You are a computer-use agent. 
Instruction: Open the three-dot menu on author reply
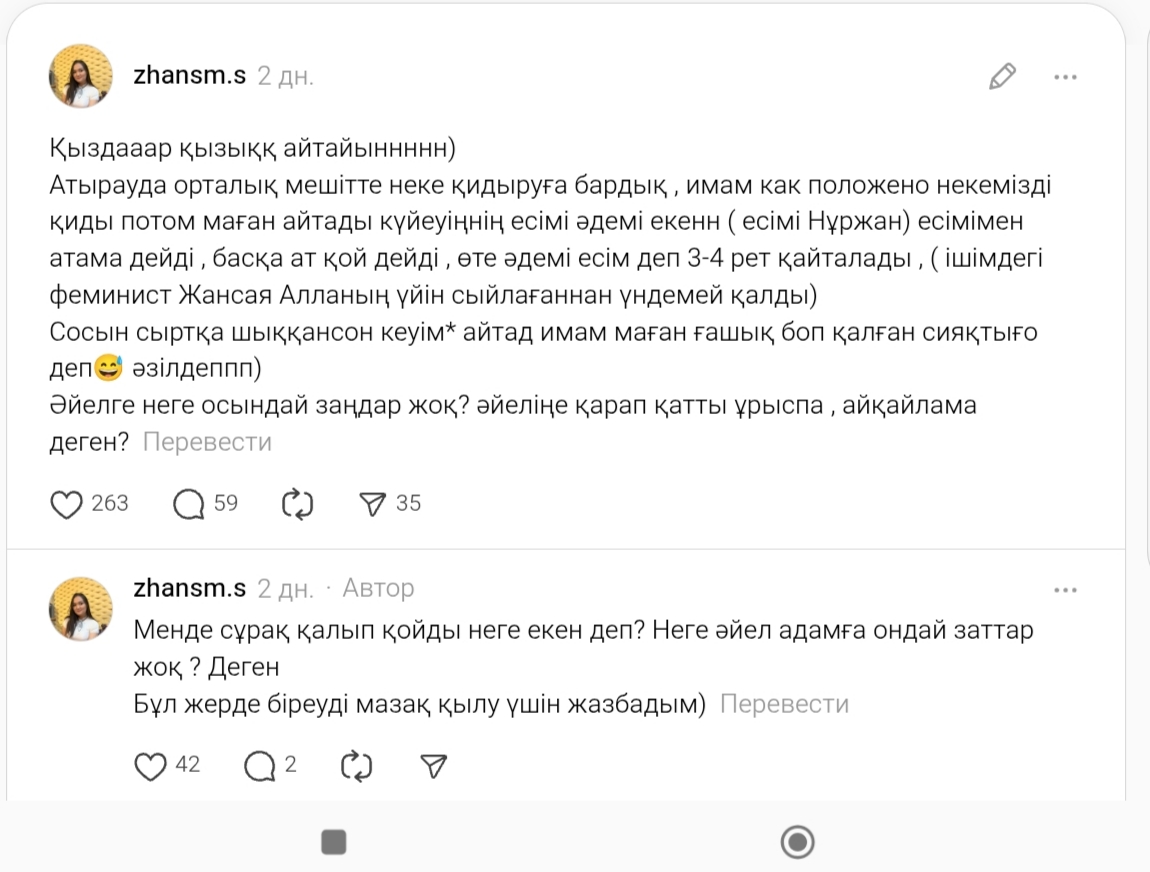coord(1065,591)
